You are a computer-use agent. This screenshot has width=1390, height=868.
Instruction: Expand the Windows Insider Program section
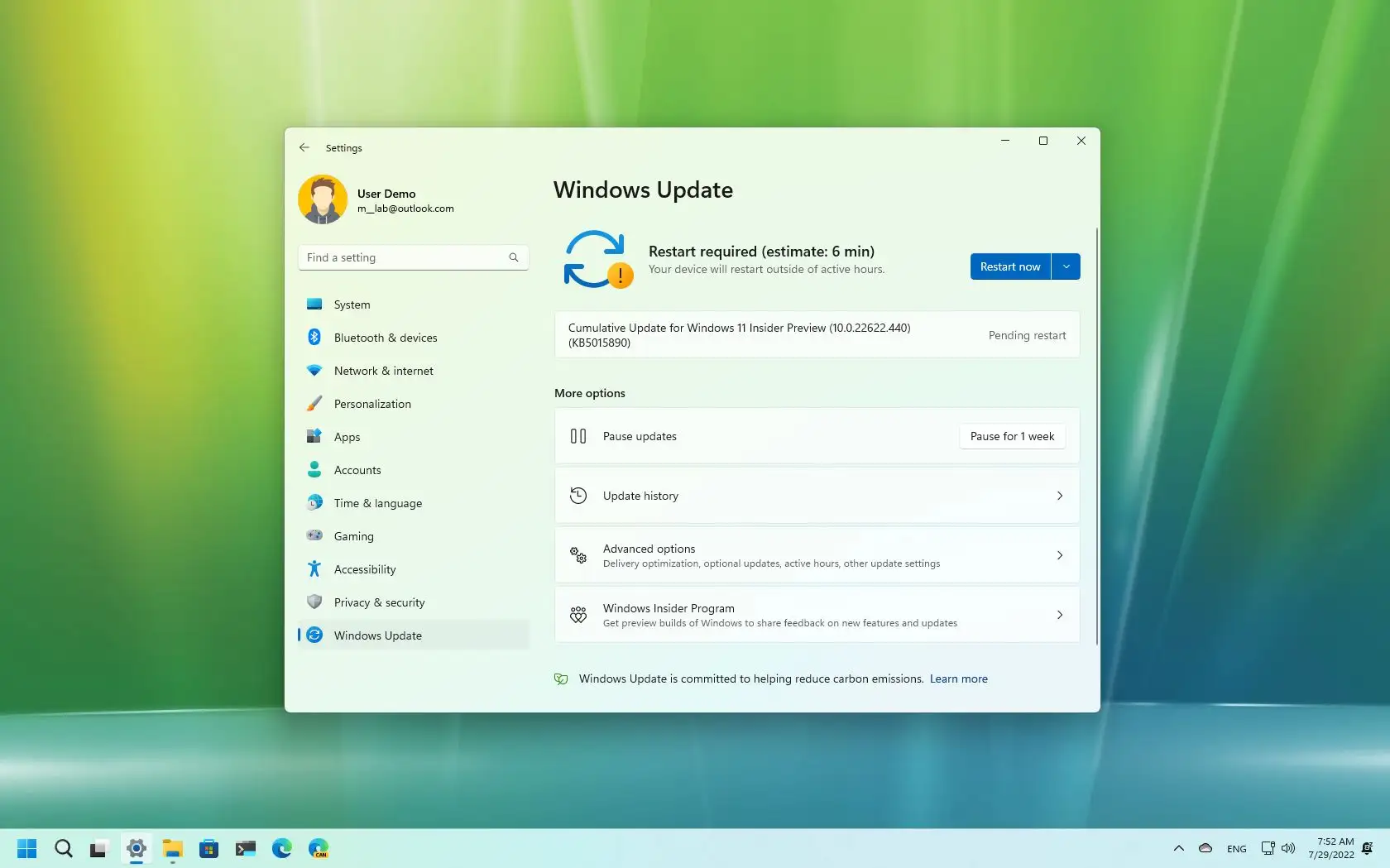coord(816,615)
